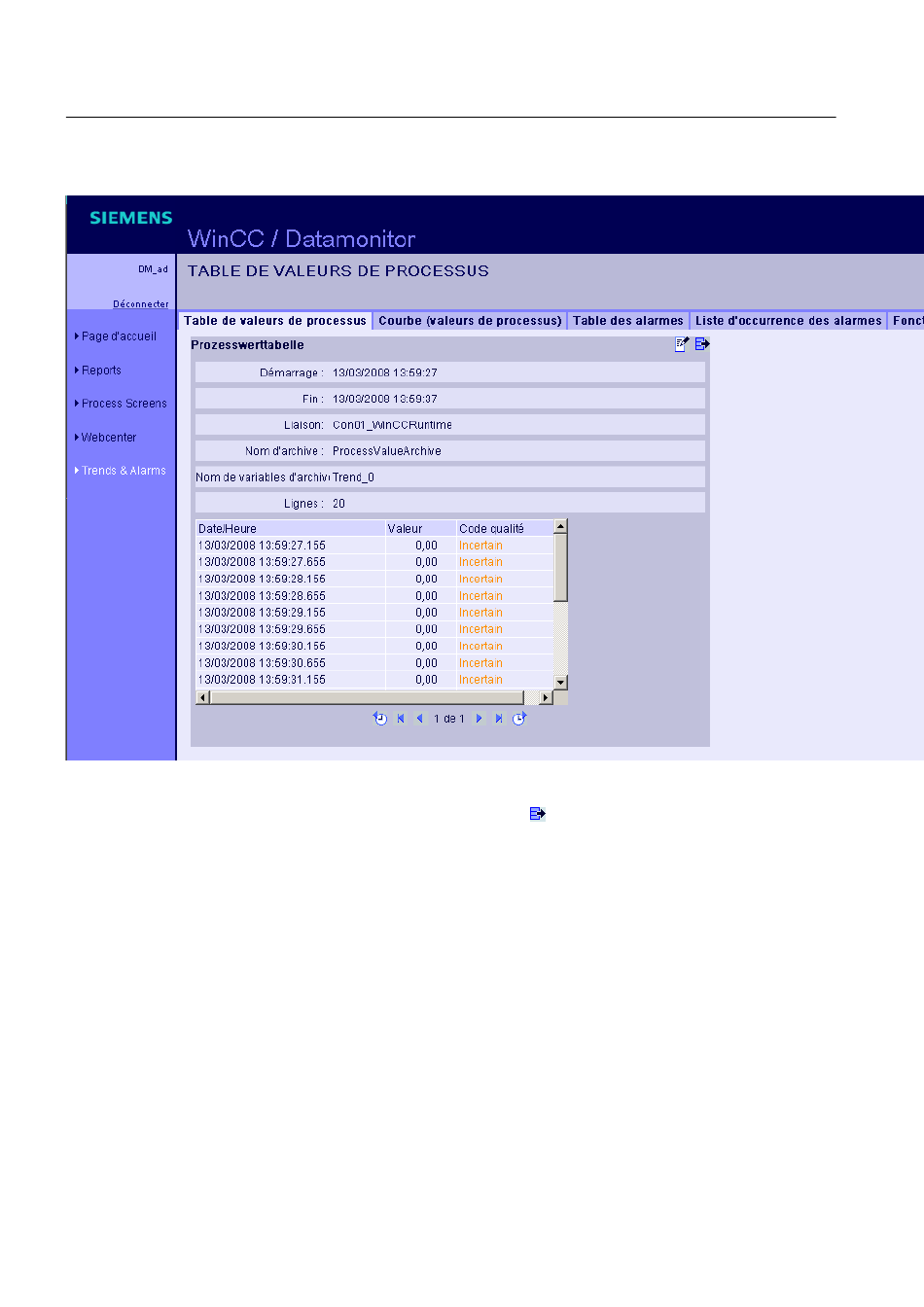Select the row timestamp 13/03/2008 13:59:29.155

point(262,613)
